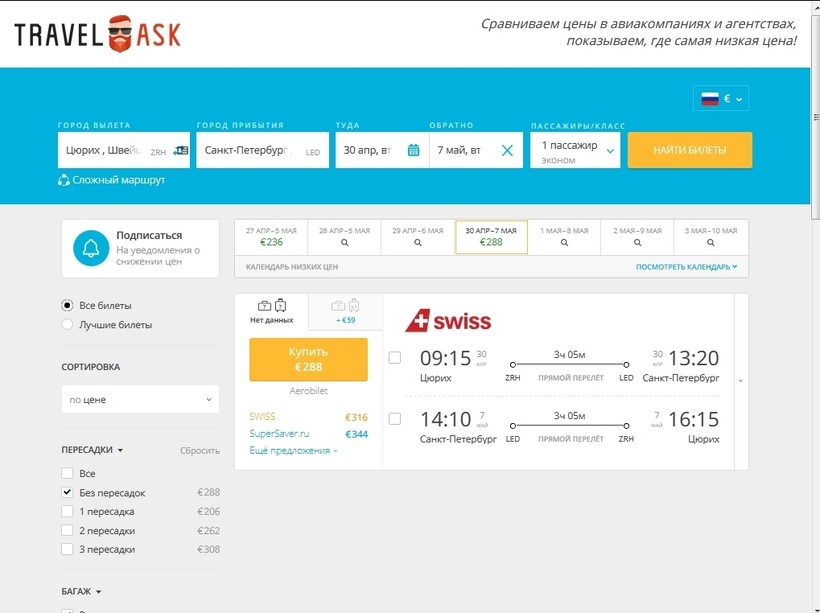Click the Найти билеты button

click(x=689, y=151)
